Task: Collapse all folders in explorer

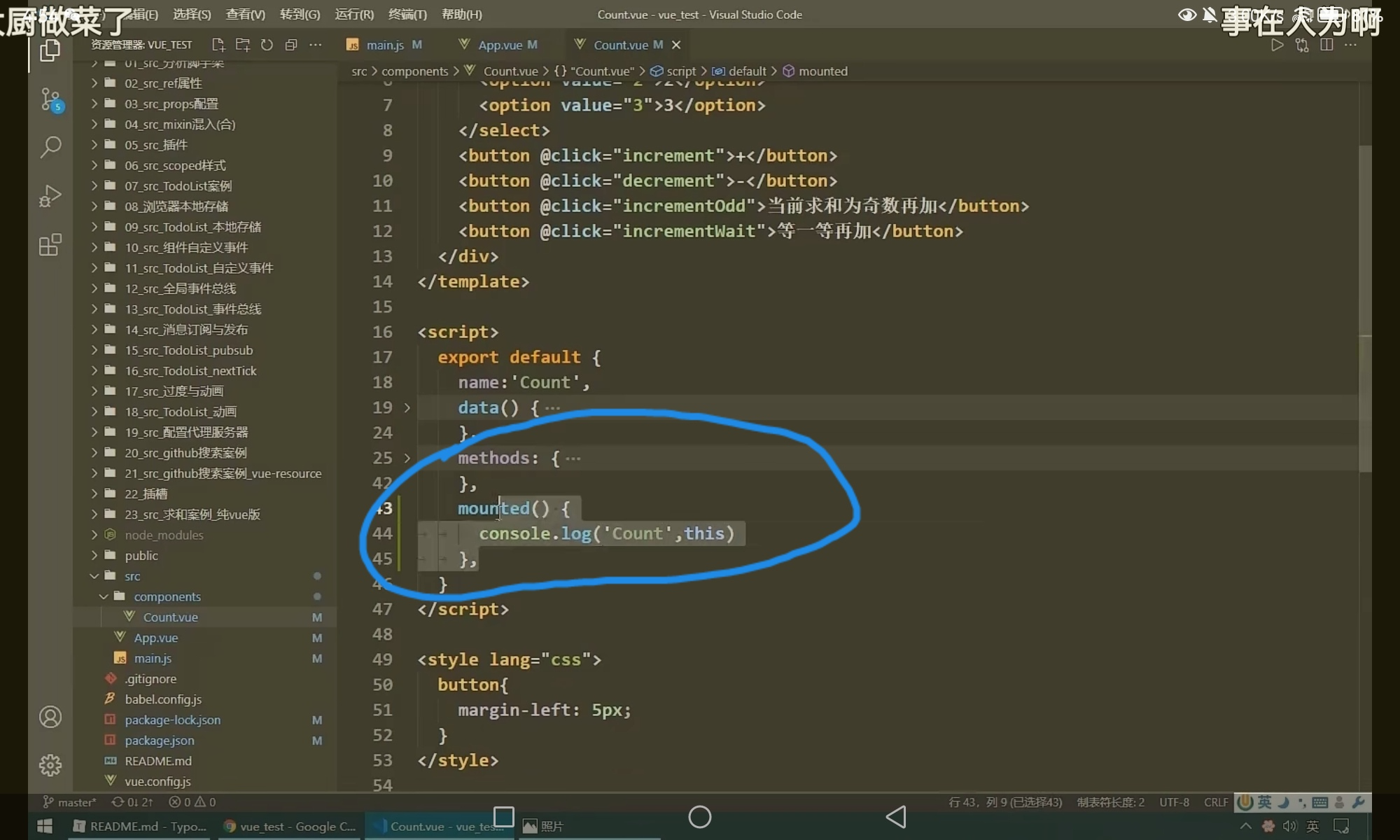Action: point(291,45)
